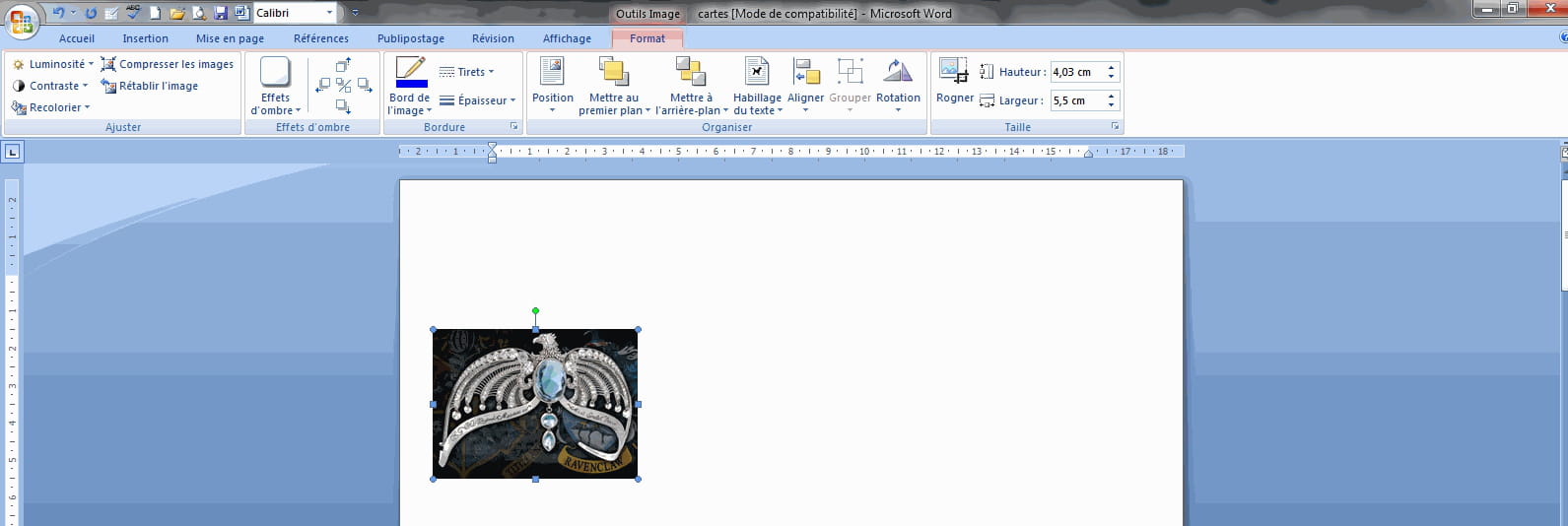Decrease Hauteur with the down arrow
The height and width of the screenshot is (526, 1568).
[x=1112, y=77]
